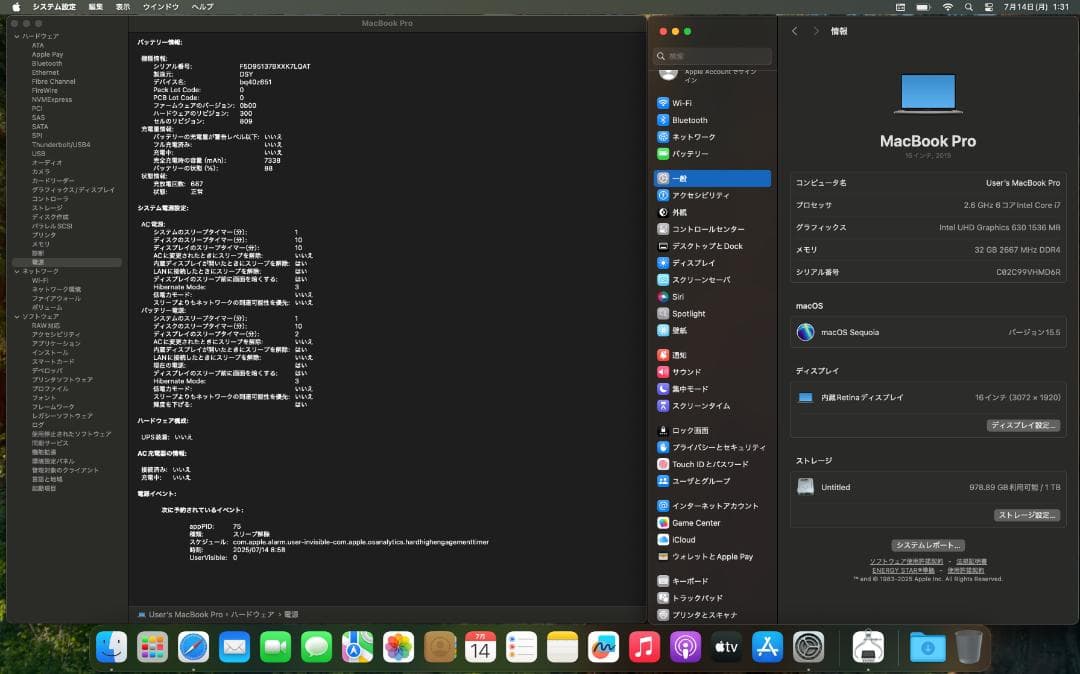Open the 法規認証 link

(x=971, y=562)
